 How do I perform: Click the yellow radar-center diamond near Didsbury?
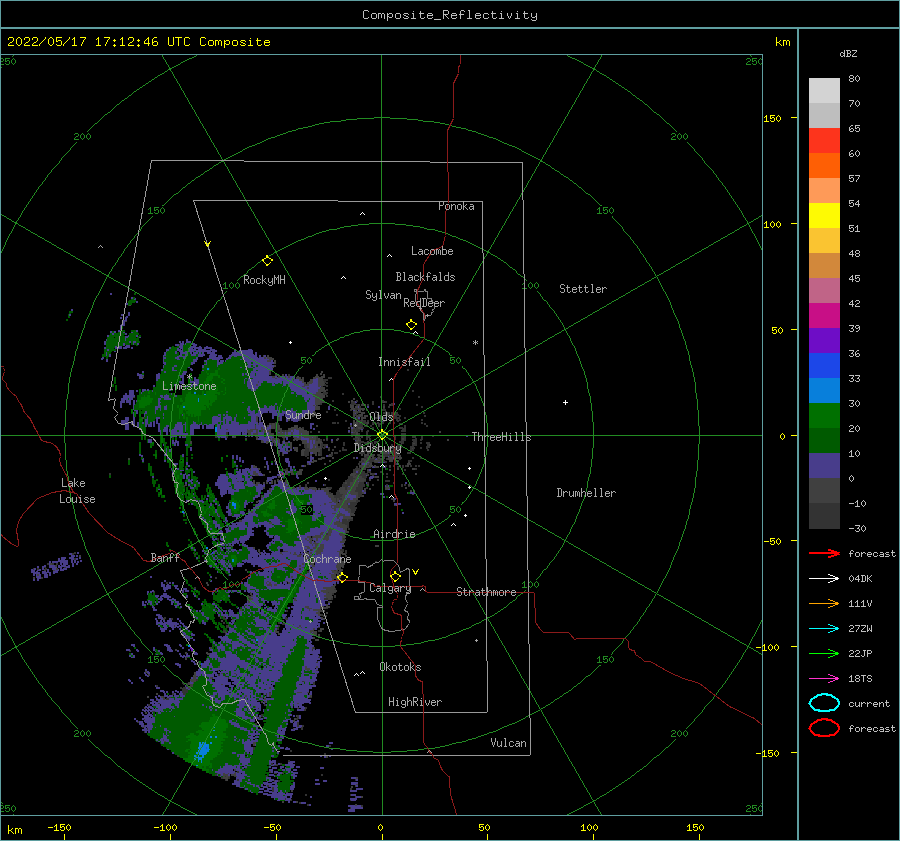click(x=382, y=435)
